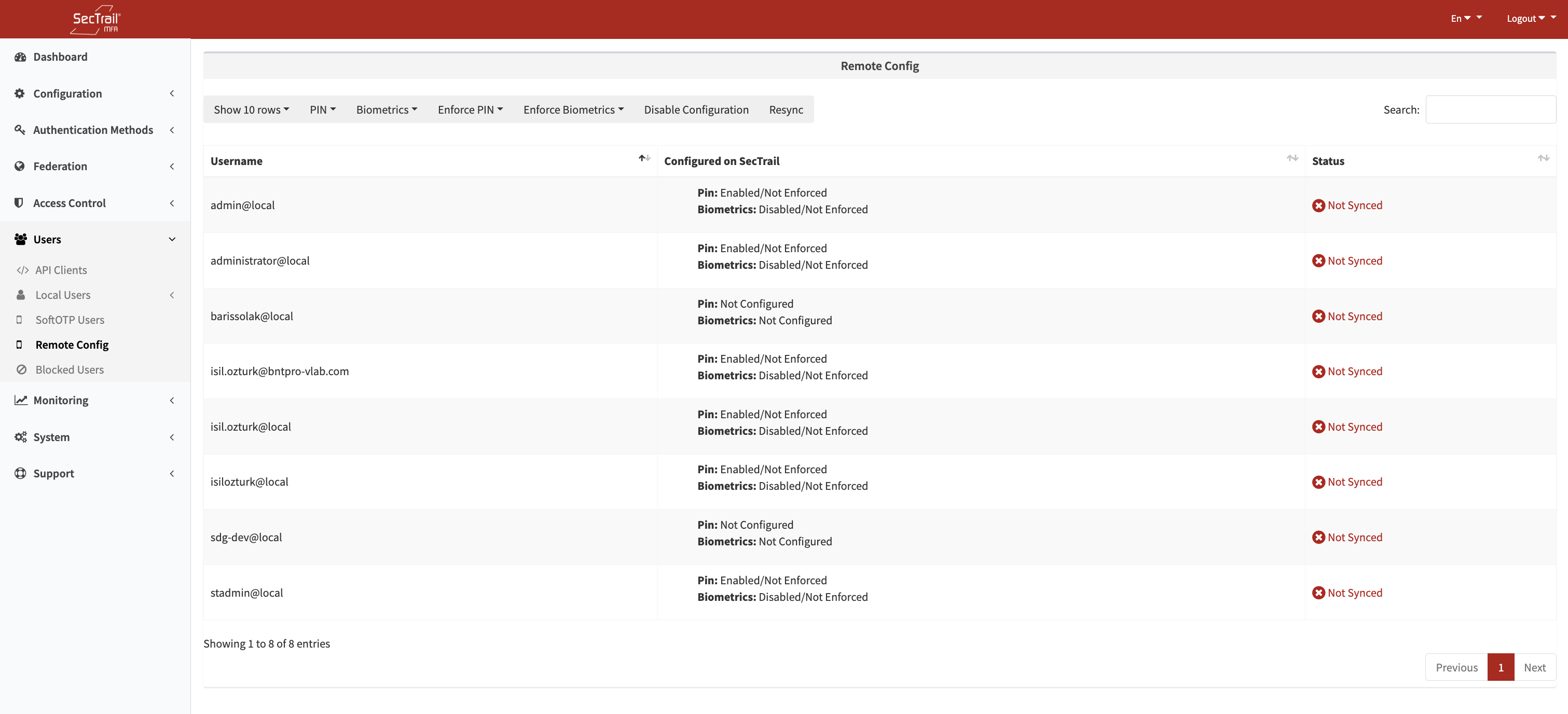Click the Disable Configuration button
The width and height of the screenshot is (1568, 714).
coord(696,109)
